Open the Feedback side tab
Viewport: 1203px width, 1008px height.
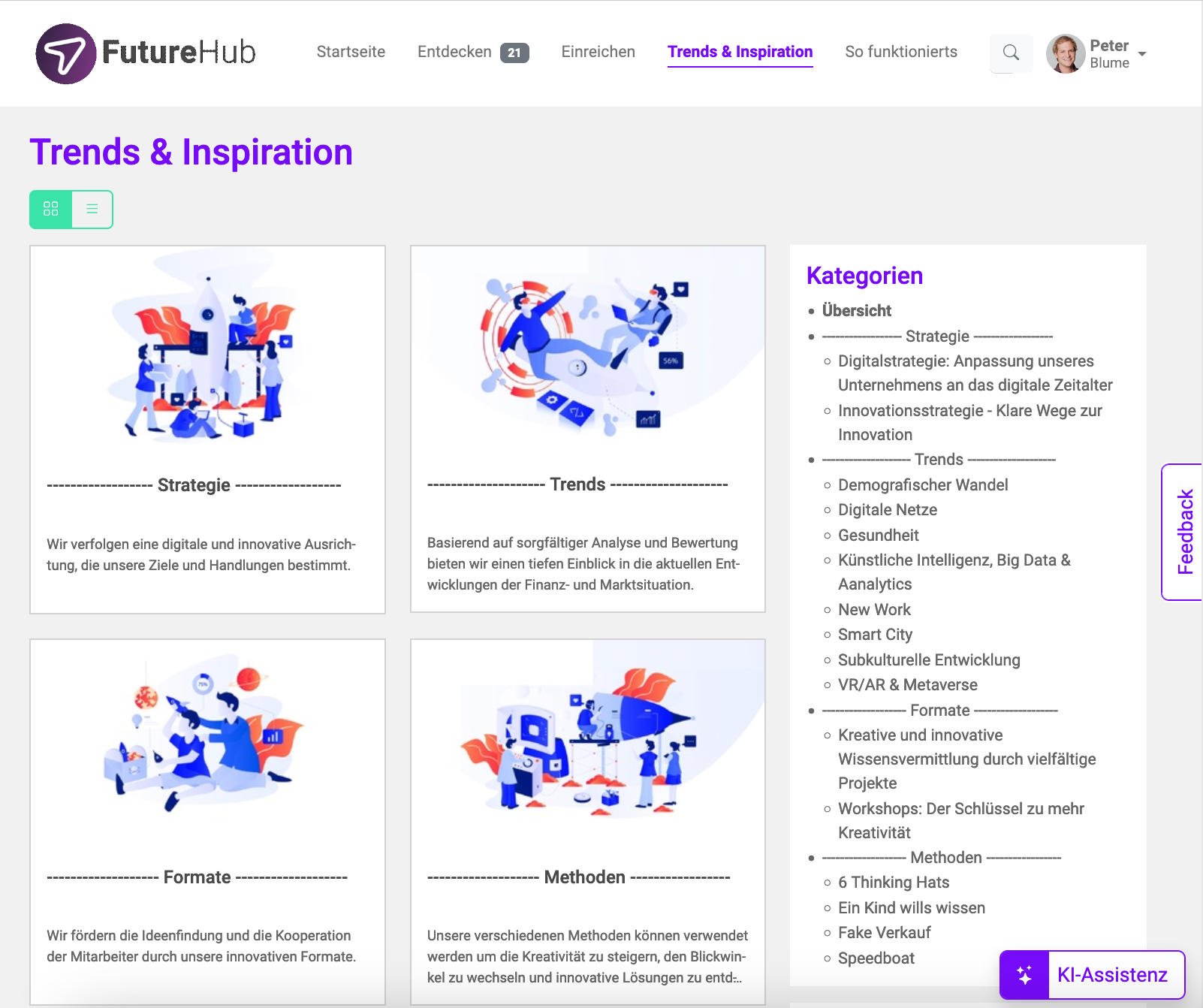pos(1185,532)
